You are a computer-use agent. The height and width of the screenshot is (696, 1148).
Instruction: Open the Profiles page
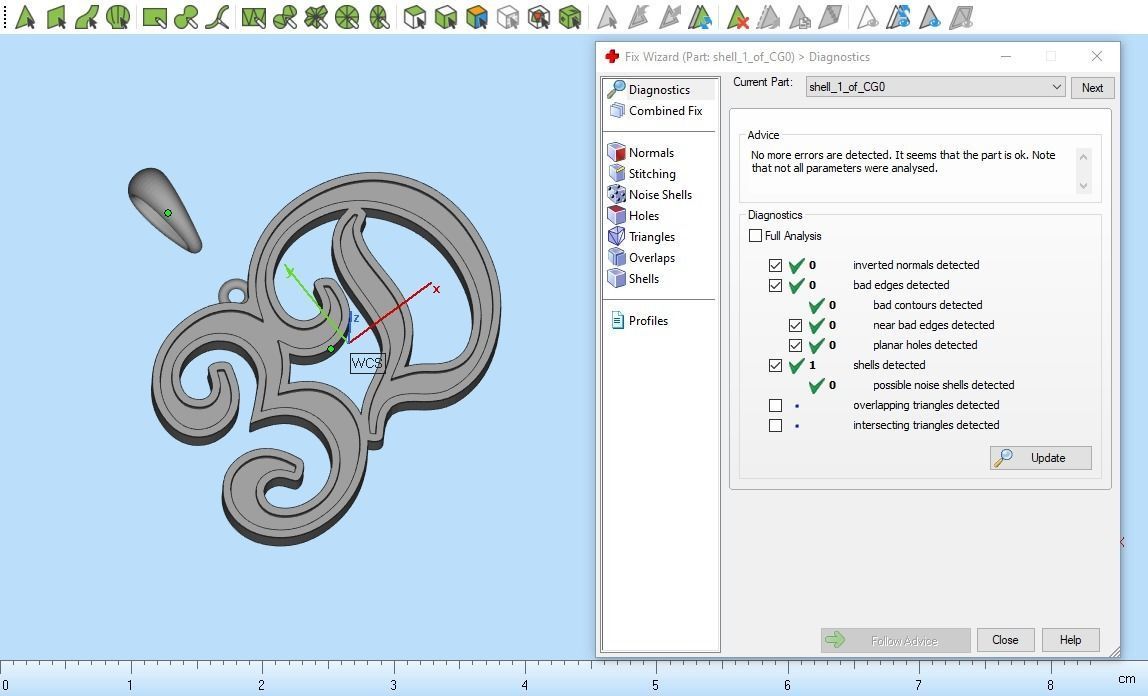point(648,321)
